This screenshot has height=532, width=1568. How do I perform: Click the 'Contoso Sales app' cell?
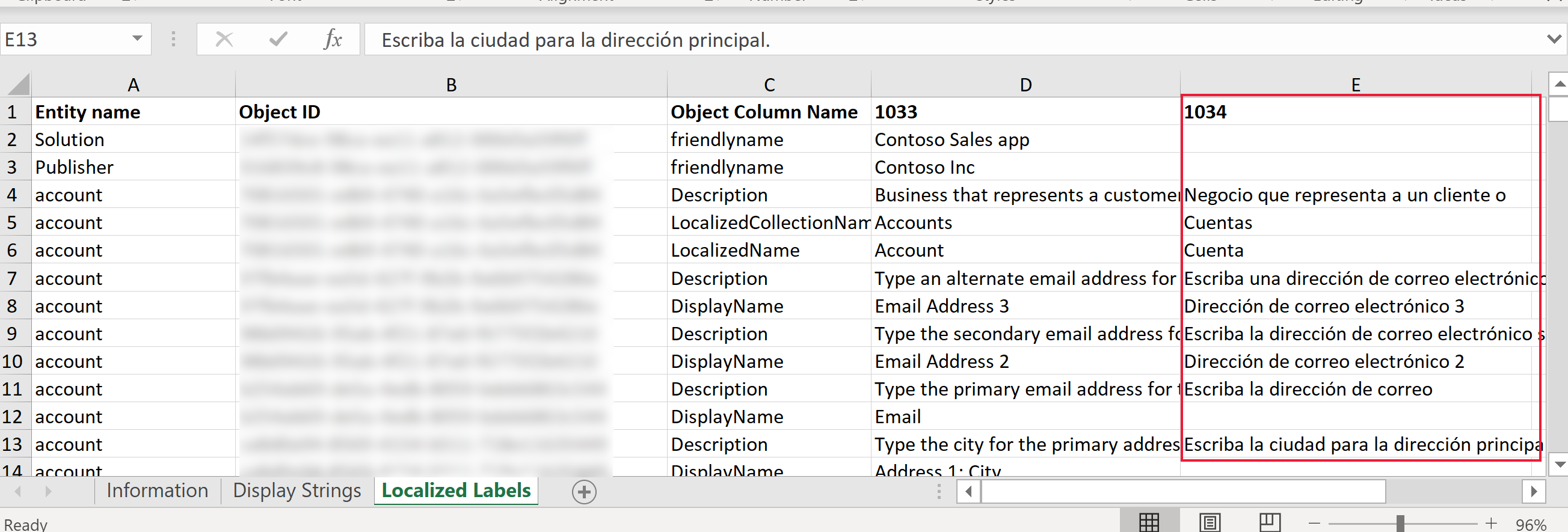[x=1025, y=139]
